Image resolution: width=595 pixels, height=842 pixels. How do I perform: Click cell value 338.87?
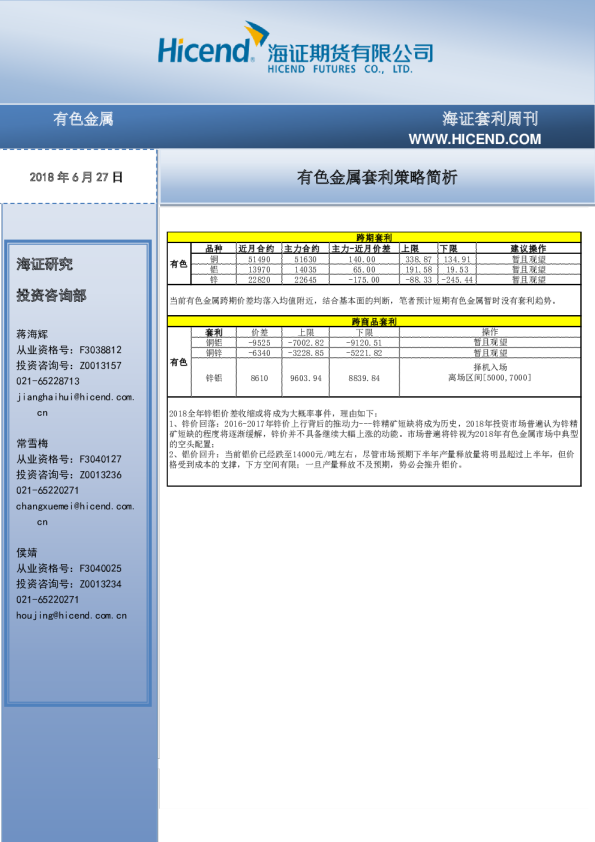(x=418, y=259)
